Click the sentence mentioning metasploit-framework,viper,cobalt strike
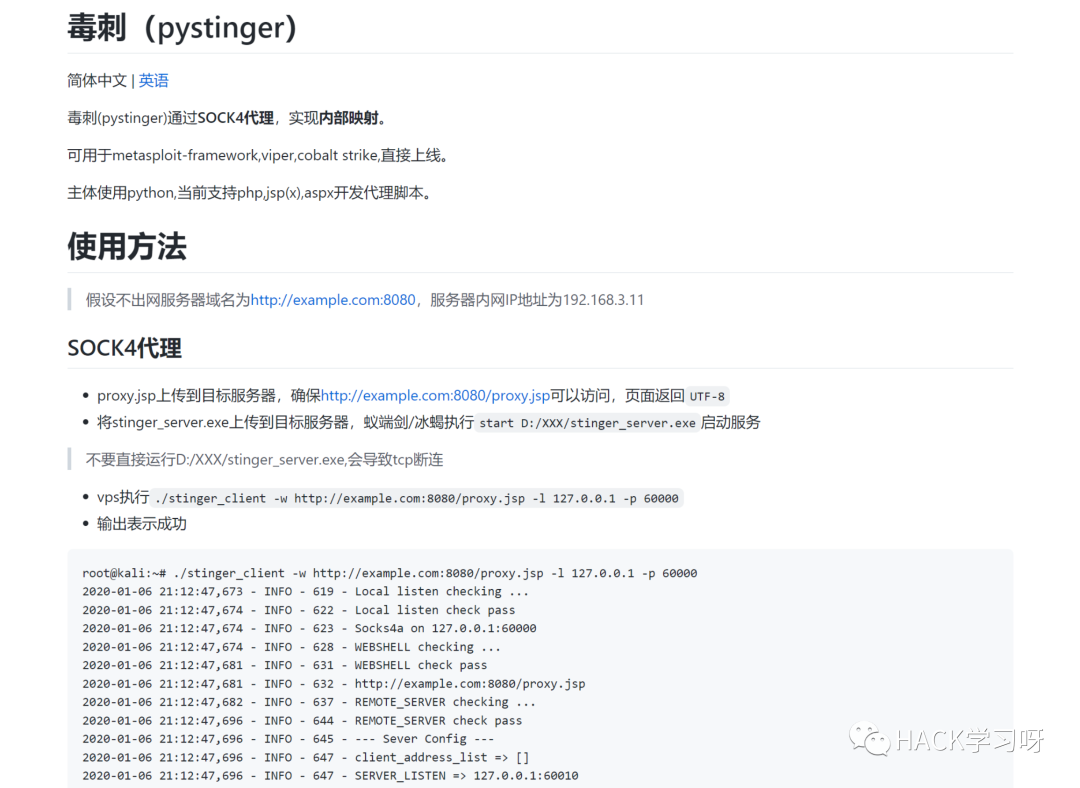This screenshot has width=1080, height=788. point(258,155)
